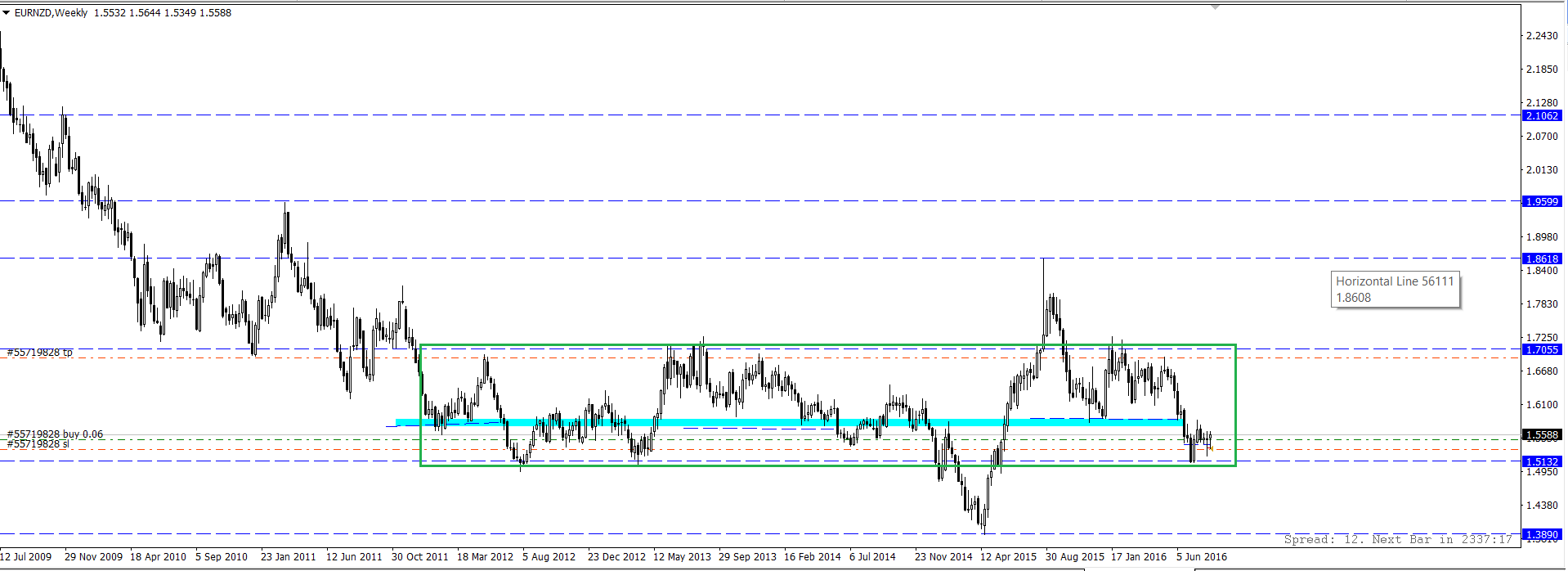Click the EURNZD,Weekly chart title

coord(51,13)
